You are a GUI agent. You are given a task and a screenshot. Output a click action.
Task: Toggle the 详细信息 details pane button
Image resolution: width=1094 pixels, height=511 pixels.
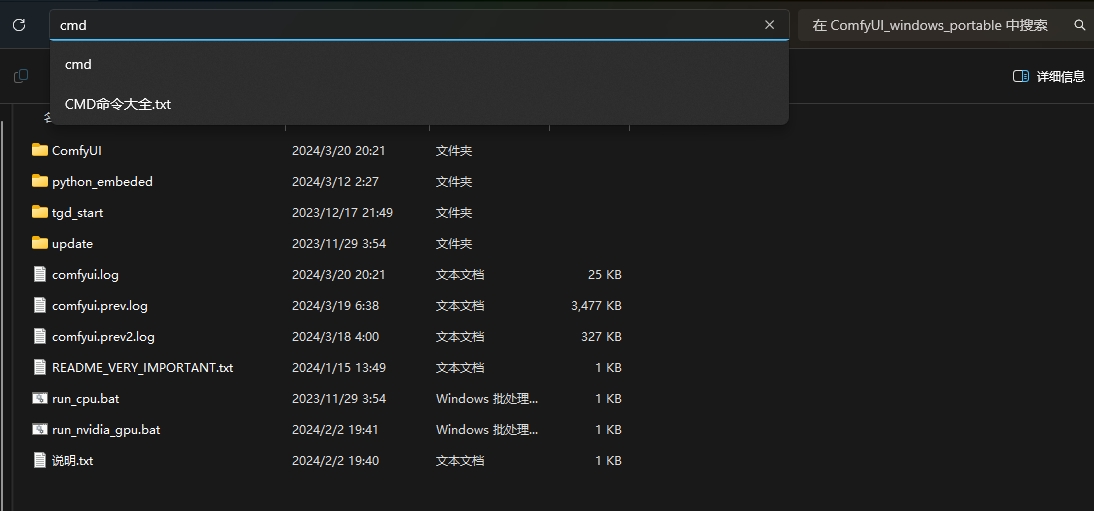click(x=1049, y=76)
